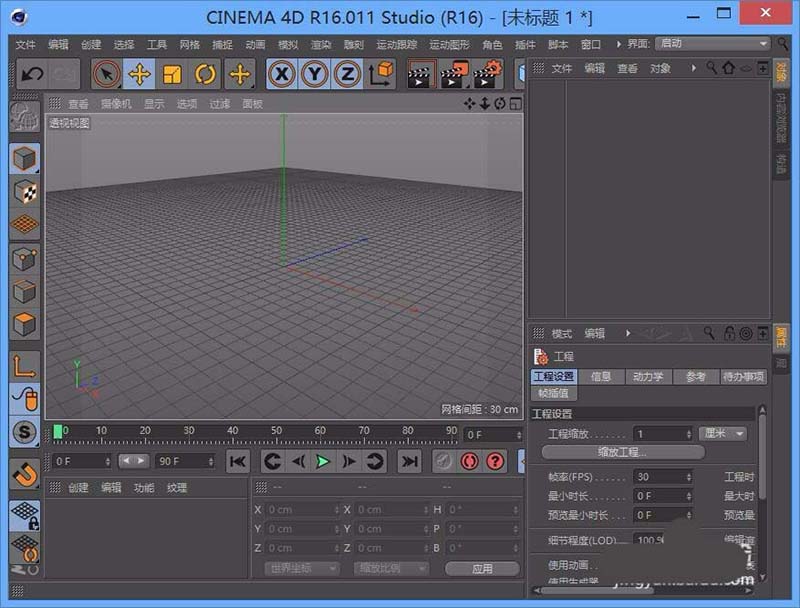Open the 文件 menu in menu bar
Viewport: 800px width, 608px height.
pos(26,45)
